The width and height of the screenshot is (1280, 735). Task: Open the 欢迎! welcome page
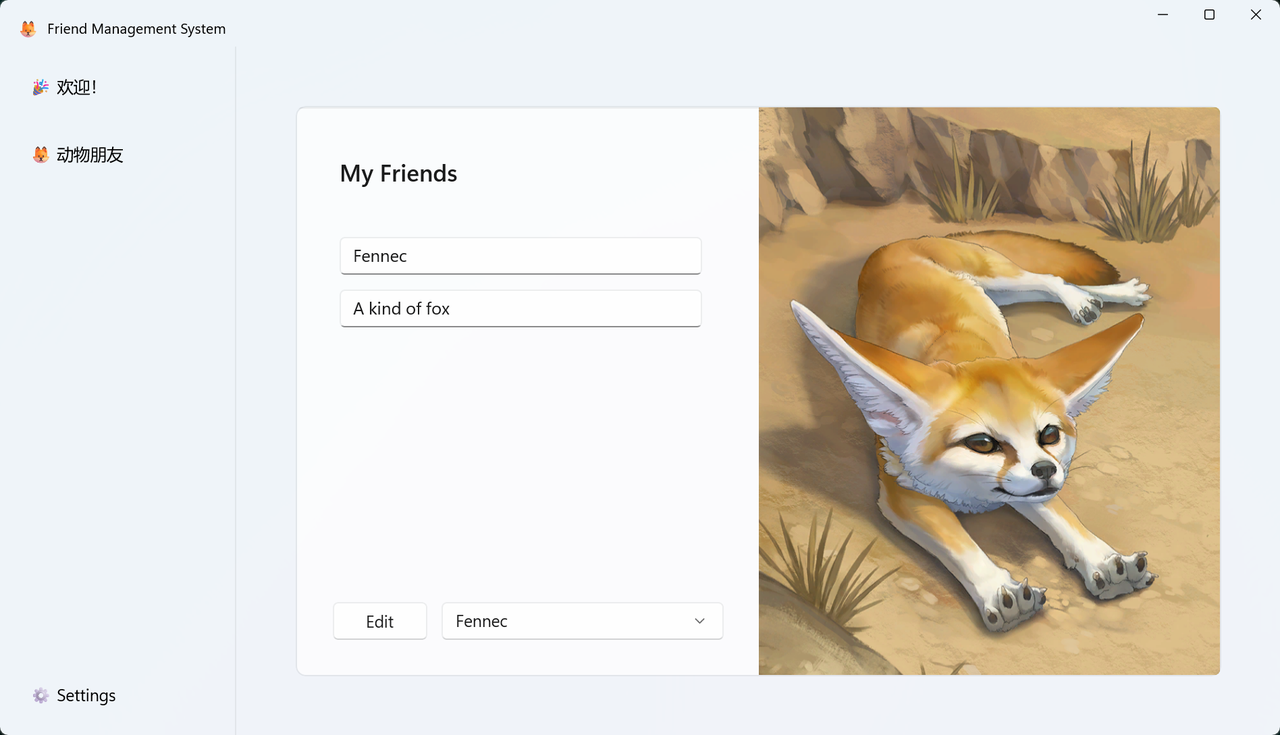tap(77, 88)
